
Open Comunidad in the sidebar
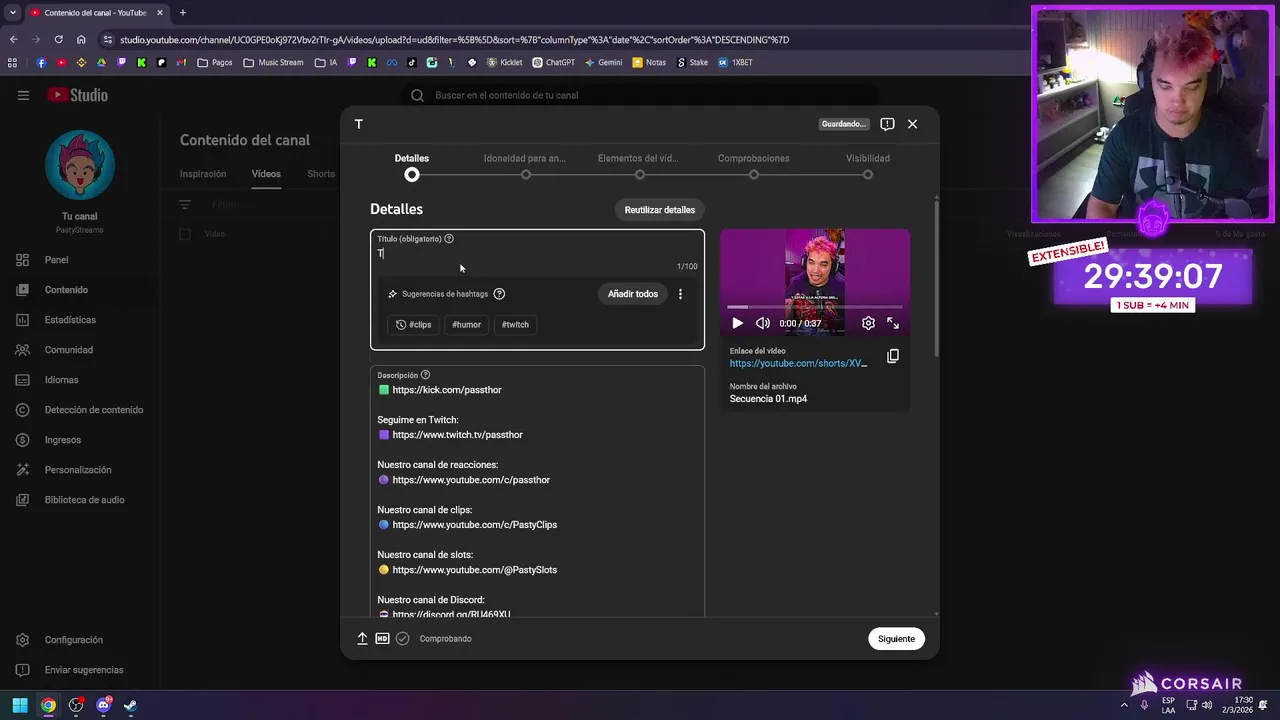tap(80, 350)
